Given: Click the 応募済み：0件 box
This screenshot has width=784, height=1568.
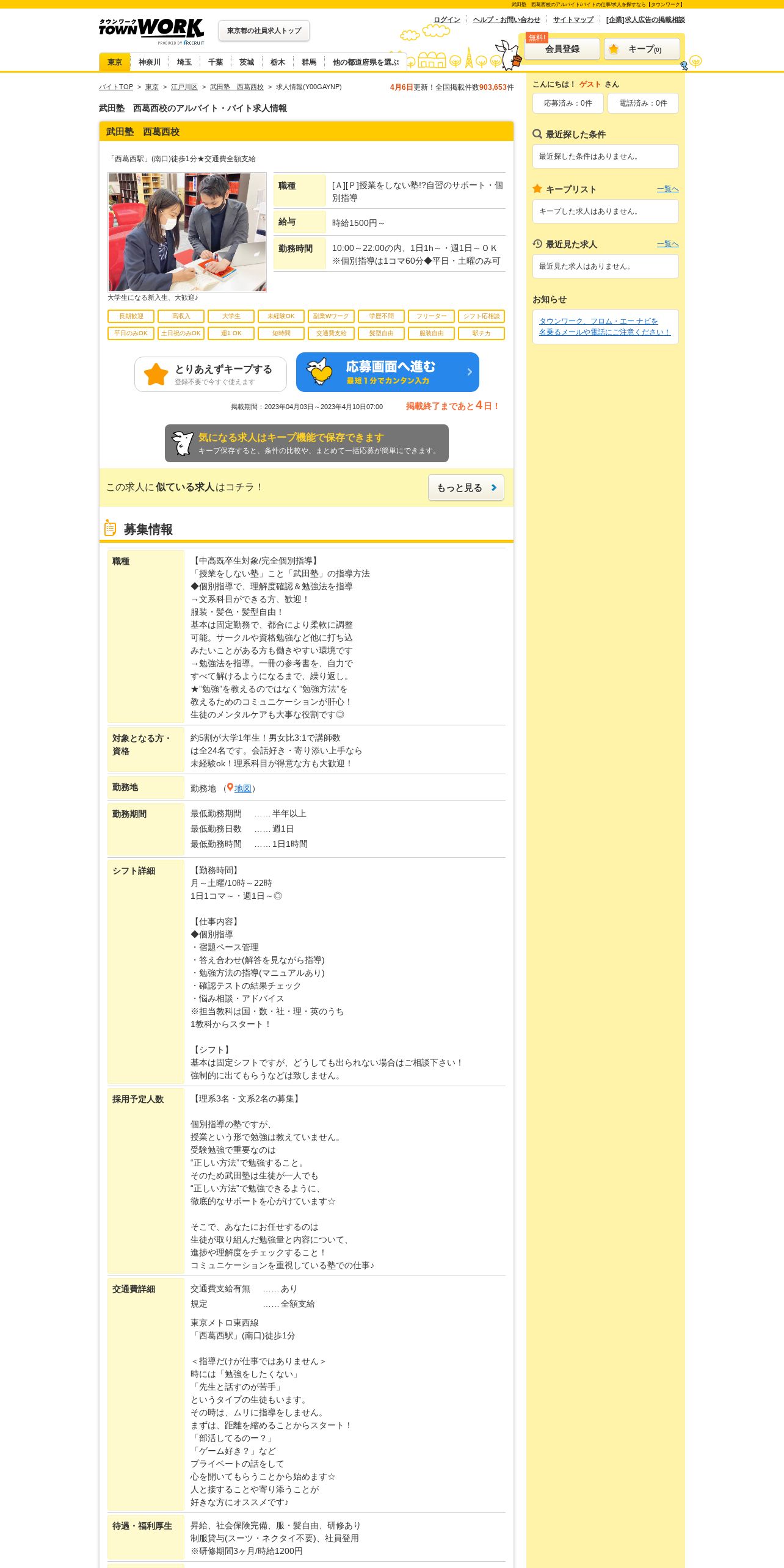Looking at the screenshot, I should [568, 103].
